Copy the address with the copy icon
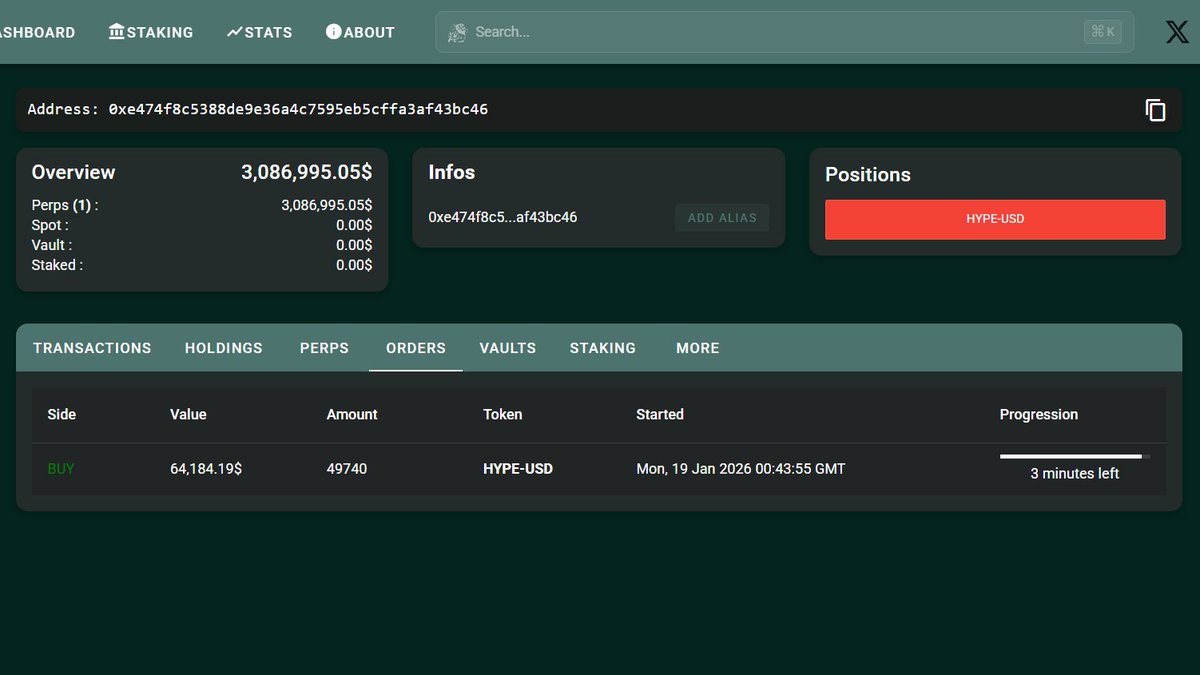The height and width of the screenshot is (675, 1200). point(1155,110)
